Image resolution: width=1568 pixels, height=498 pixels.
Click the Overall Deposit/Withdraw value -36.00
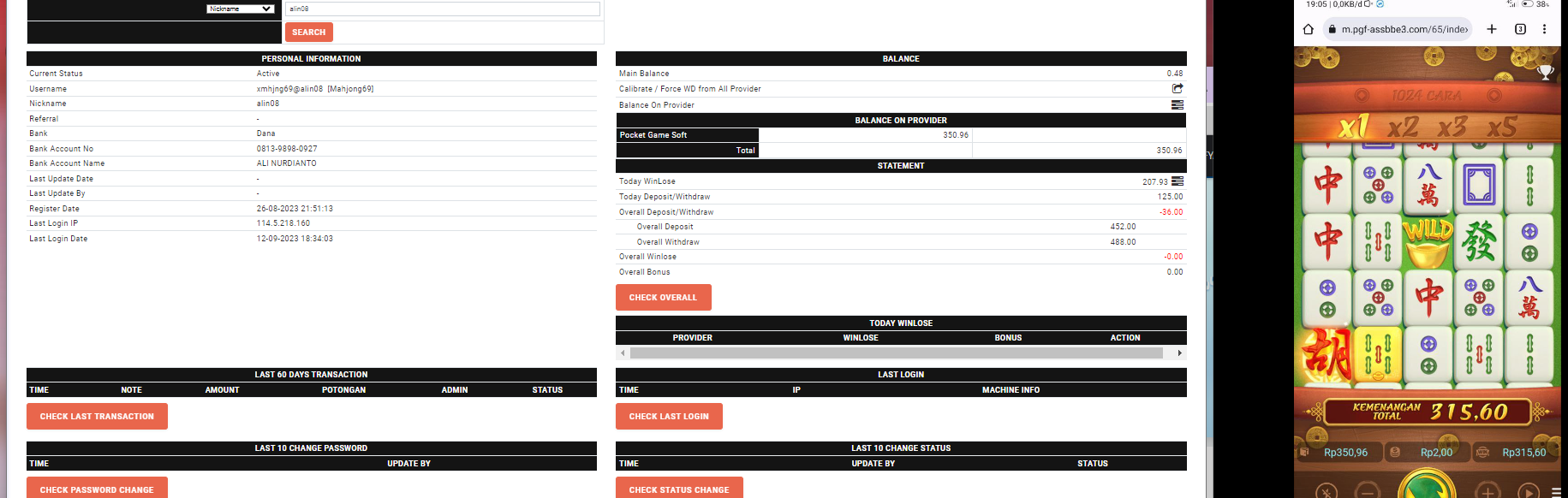pos(1171,212)
